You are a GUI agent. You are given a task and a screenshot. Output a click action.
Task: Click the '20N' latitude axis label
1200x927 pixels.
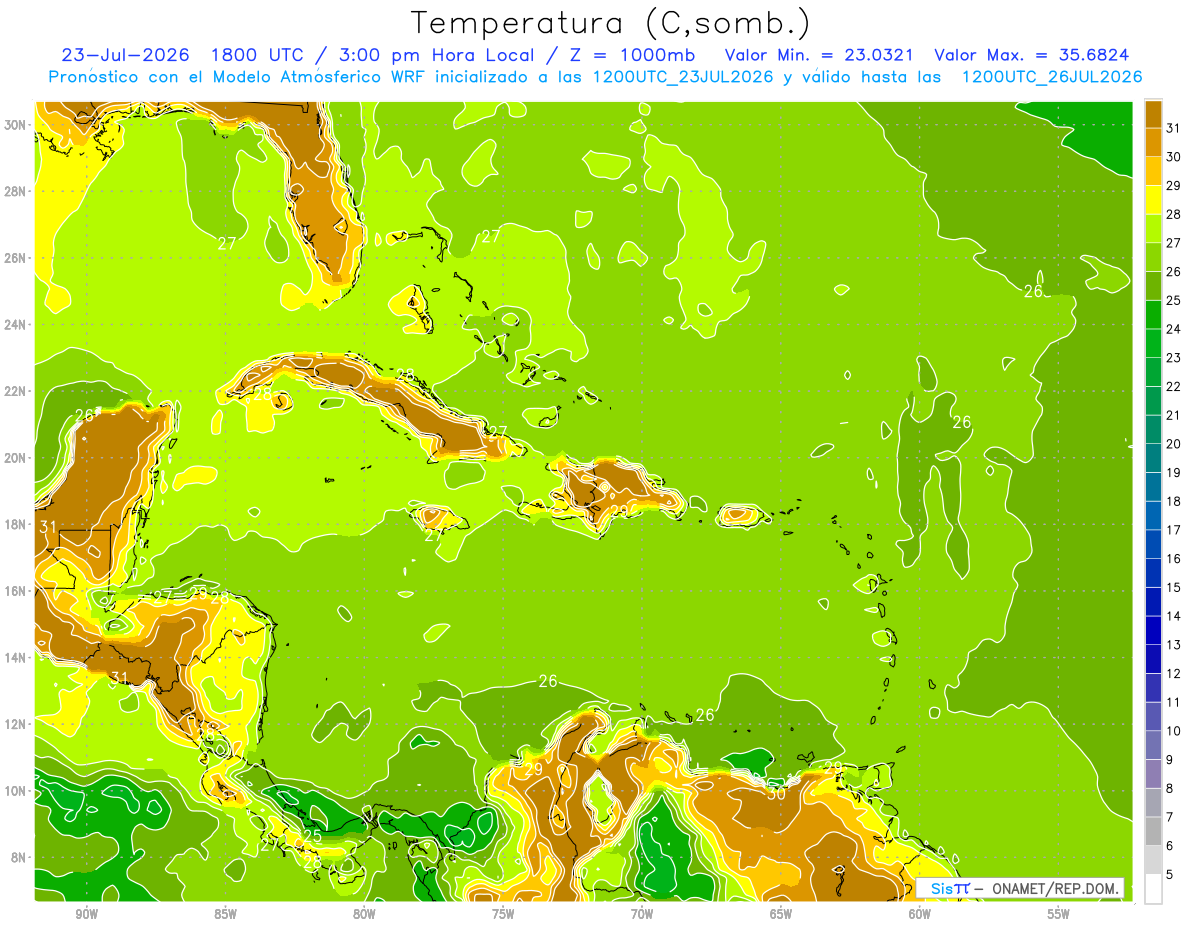coord(15,458)
